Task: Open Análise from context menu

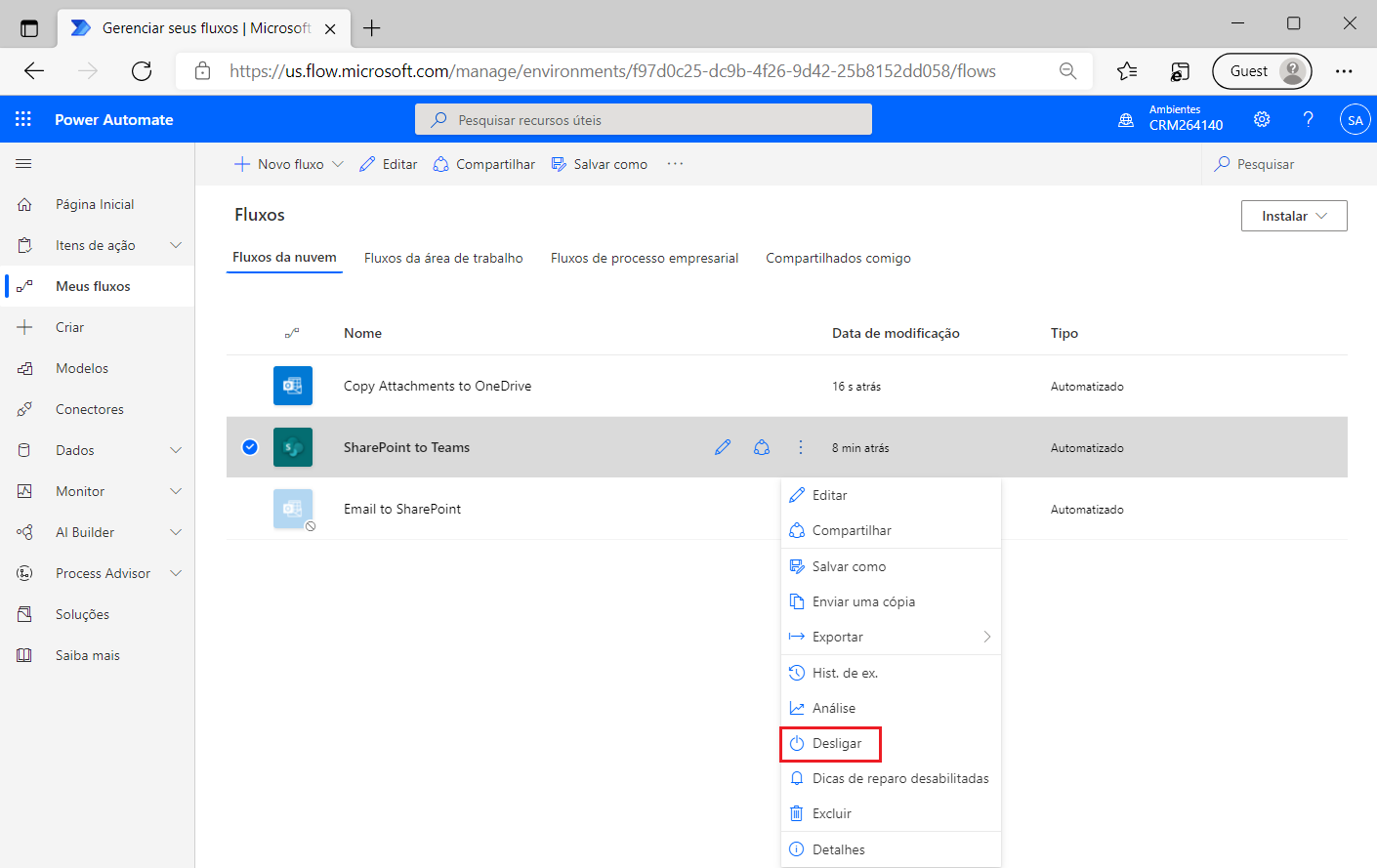Action: coord(891,708)
